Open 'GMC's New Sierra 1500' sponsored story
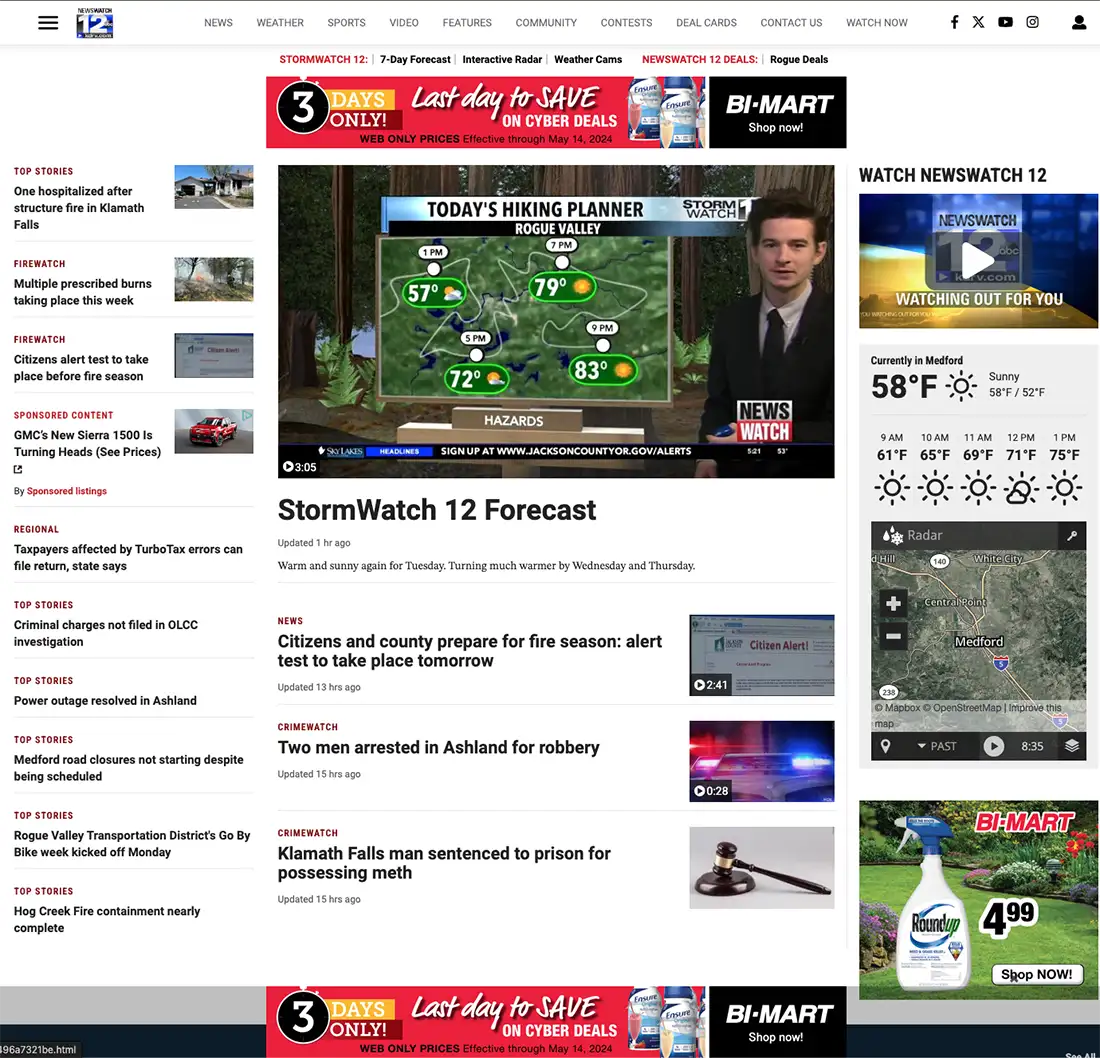The image size is (1100, 1058). pyautogui.click(x=88, y=443)
